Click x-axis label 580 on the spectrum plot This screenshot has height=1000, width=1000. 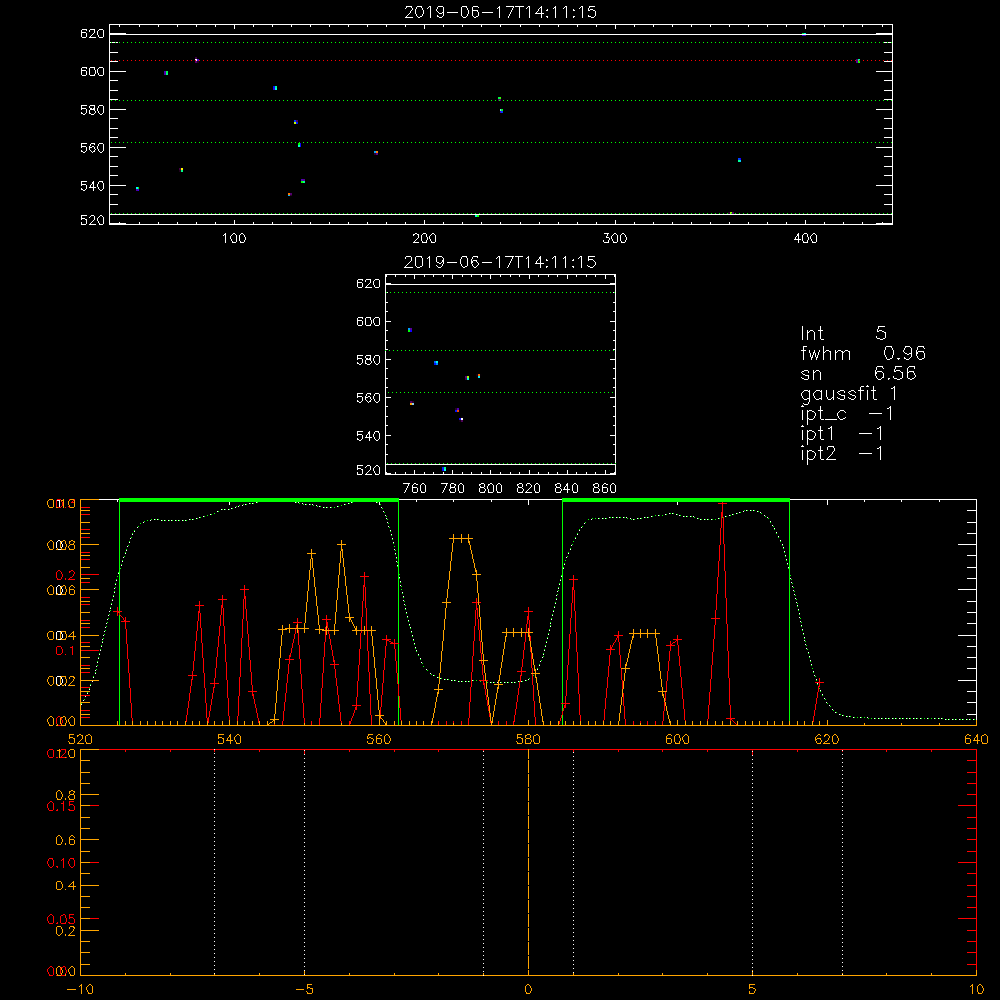click(528, 740)
